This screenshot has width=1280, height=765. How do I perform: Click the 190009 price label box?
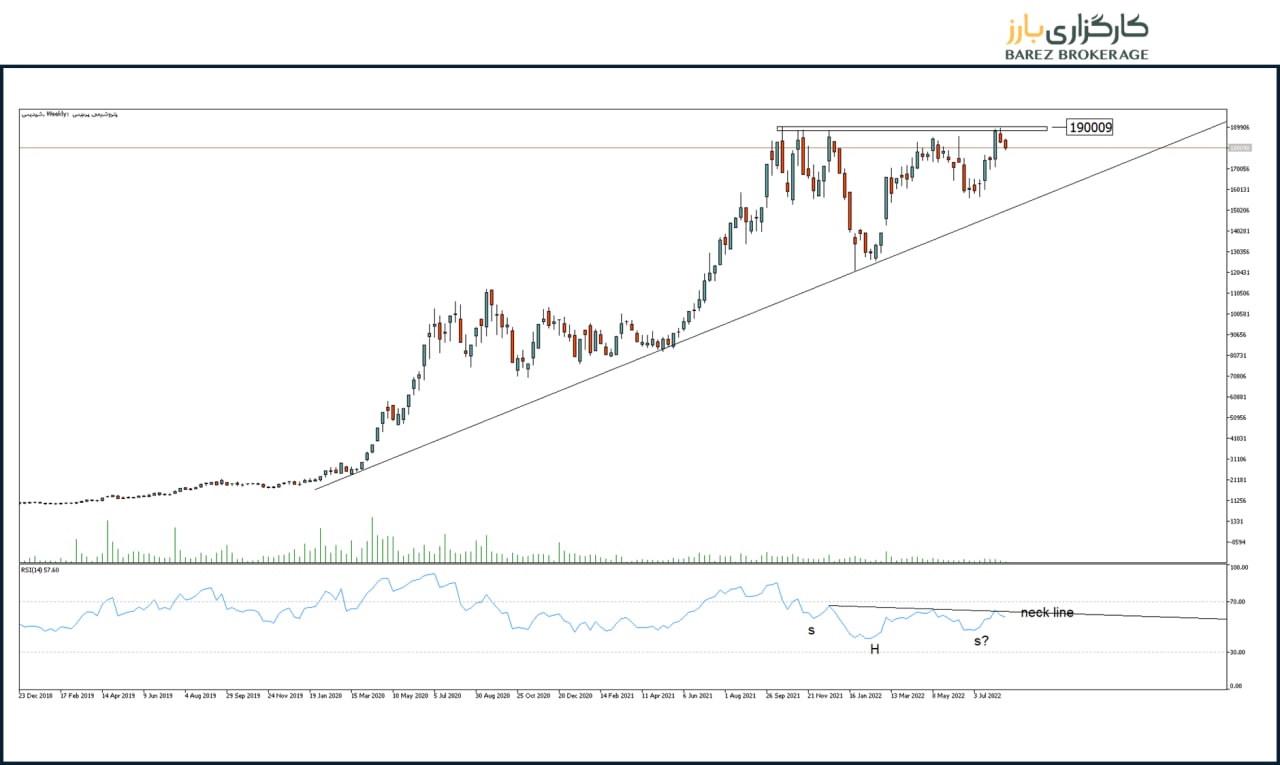click(1089, 127)
